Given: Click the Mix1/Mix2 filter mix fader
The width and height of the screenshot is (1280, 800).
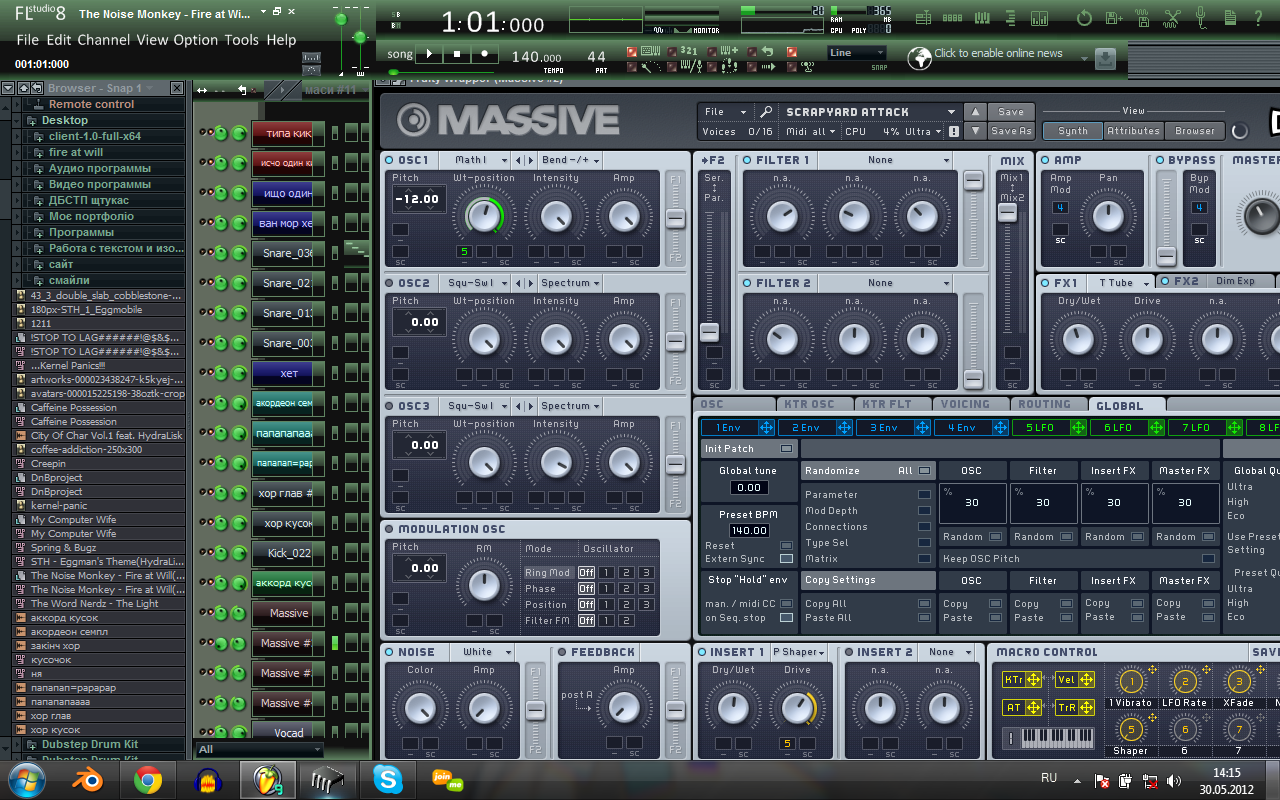Looking at the screenshot, I should tap(1008, 212).
